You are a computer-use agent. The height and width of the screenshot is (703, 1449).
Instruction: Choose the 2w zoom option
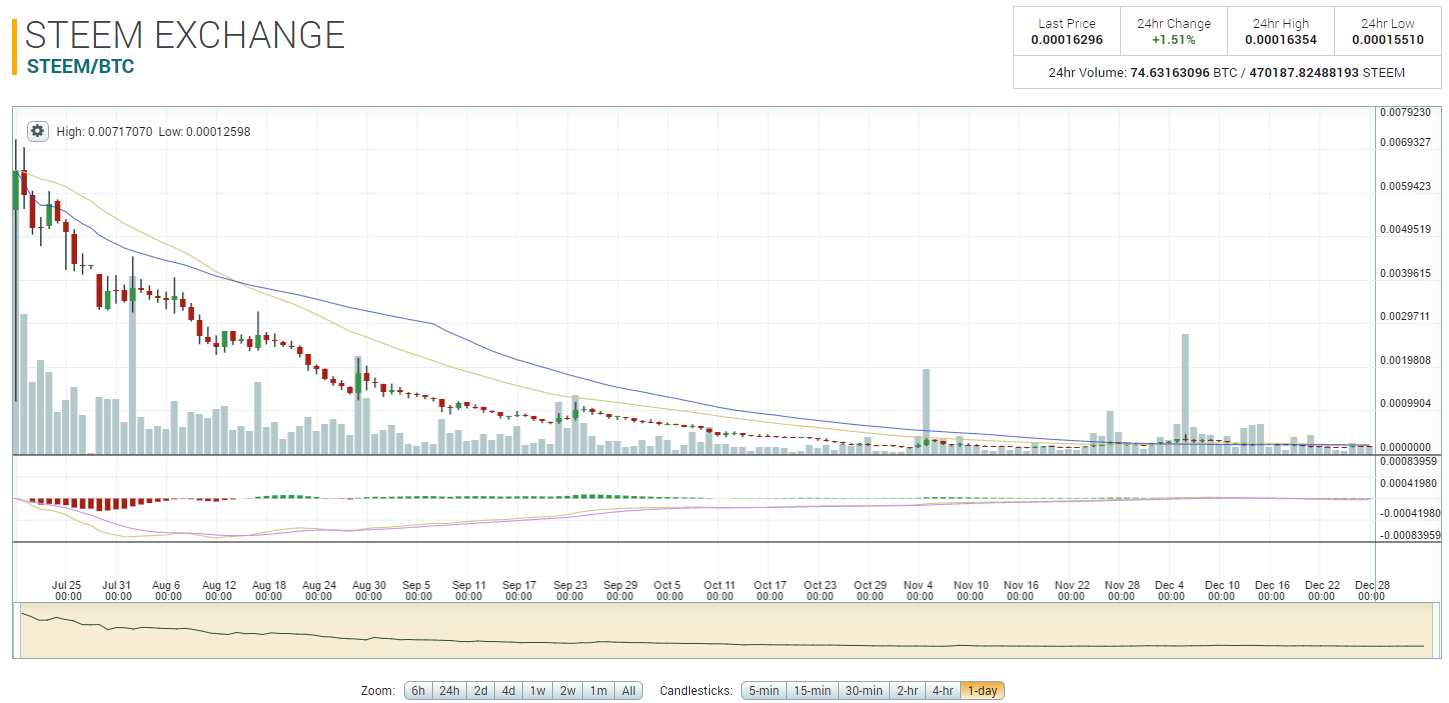(568, 690)
